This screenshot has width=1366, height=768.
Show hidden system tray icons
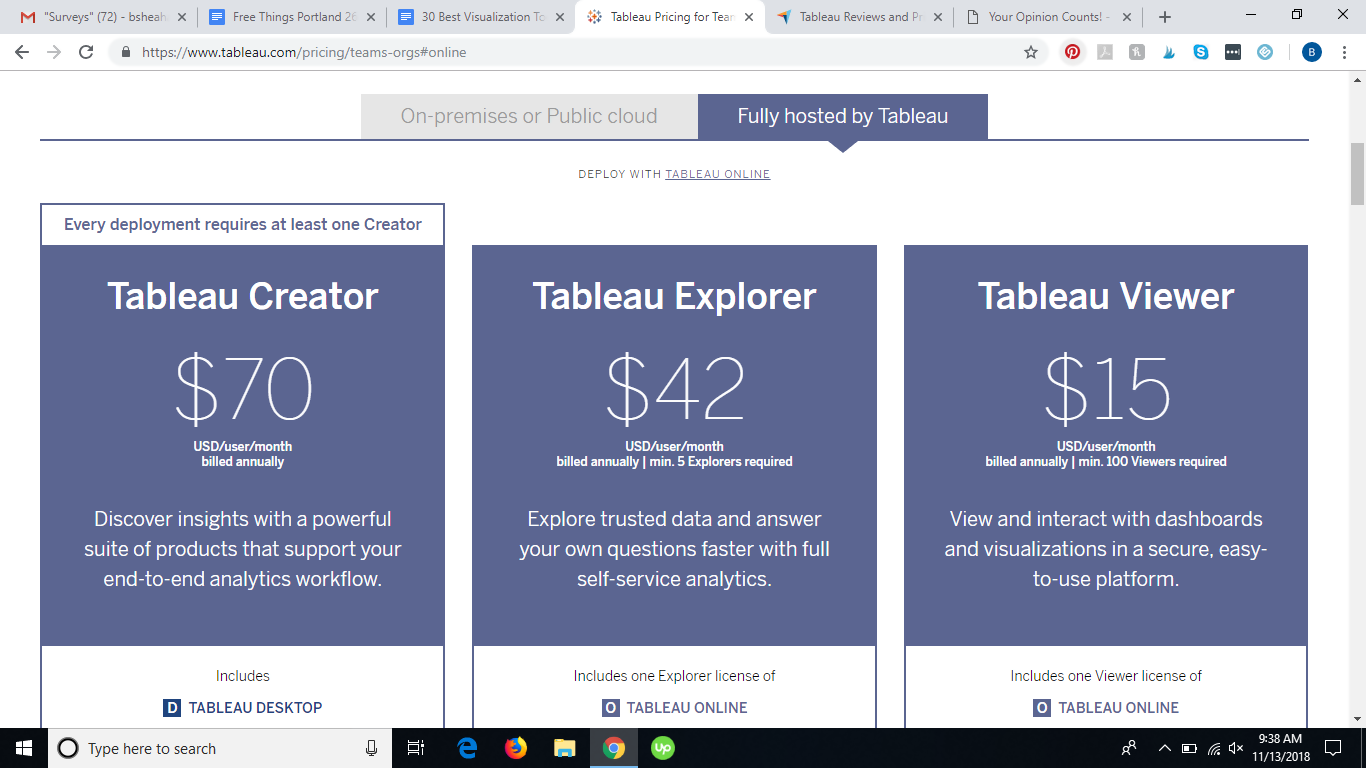pyautogui.click(x=1165, y=748)
